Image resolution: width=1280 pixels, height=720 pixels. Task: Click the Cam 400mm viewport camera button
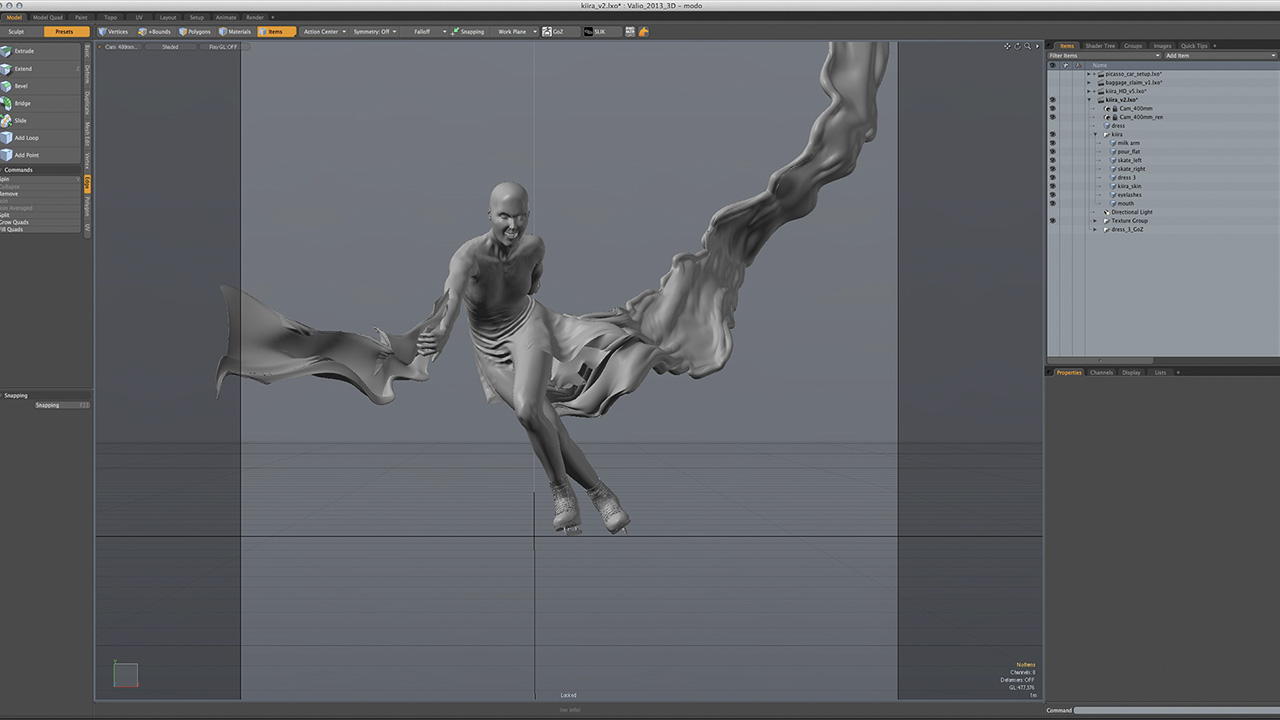tap(122, 47)
